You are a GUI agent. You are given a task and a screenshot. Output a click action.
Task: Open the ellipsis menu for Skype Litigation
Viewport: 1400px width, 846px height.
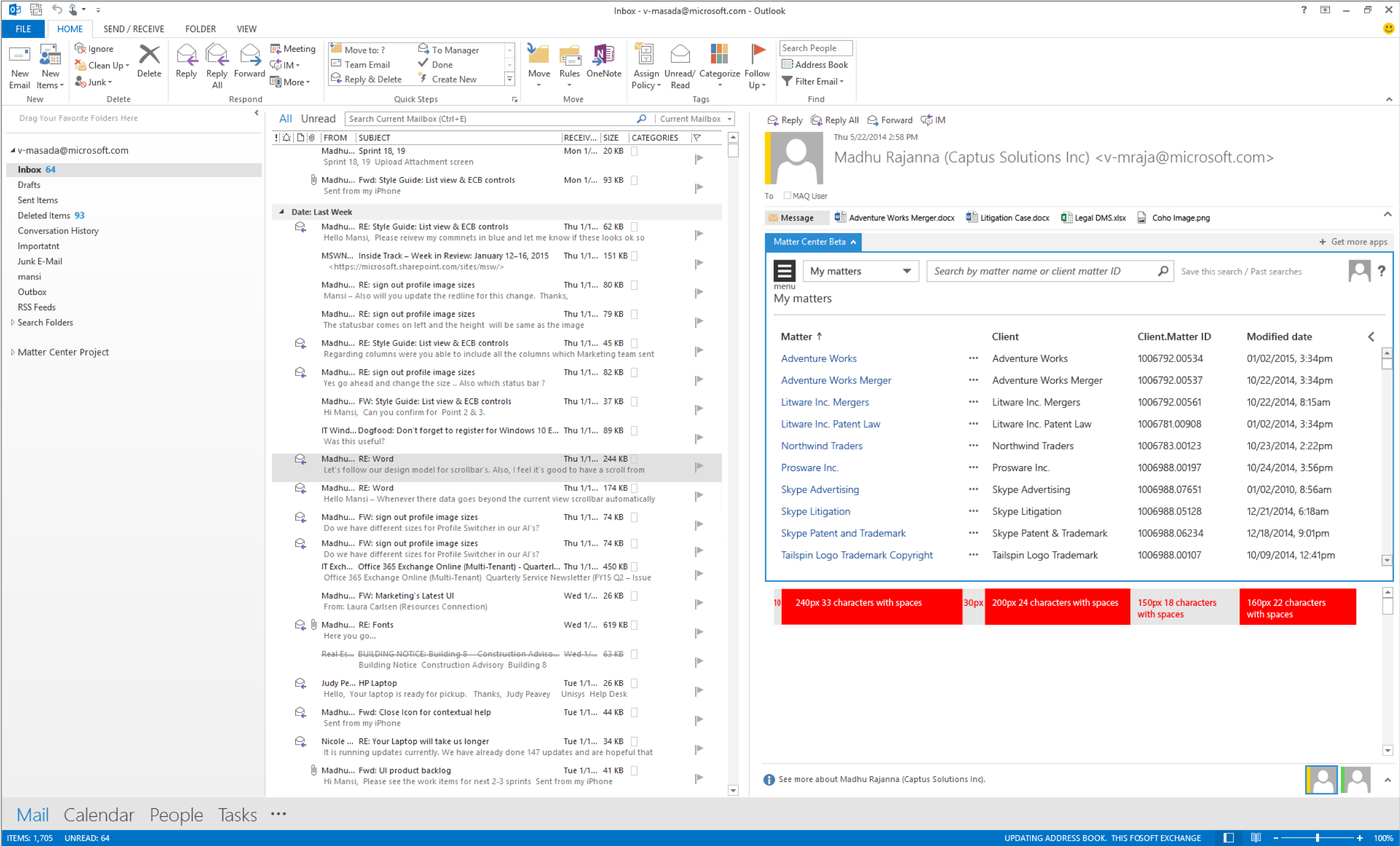point(973,512)
